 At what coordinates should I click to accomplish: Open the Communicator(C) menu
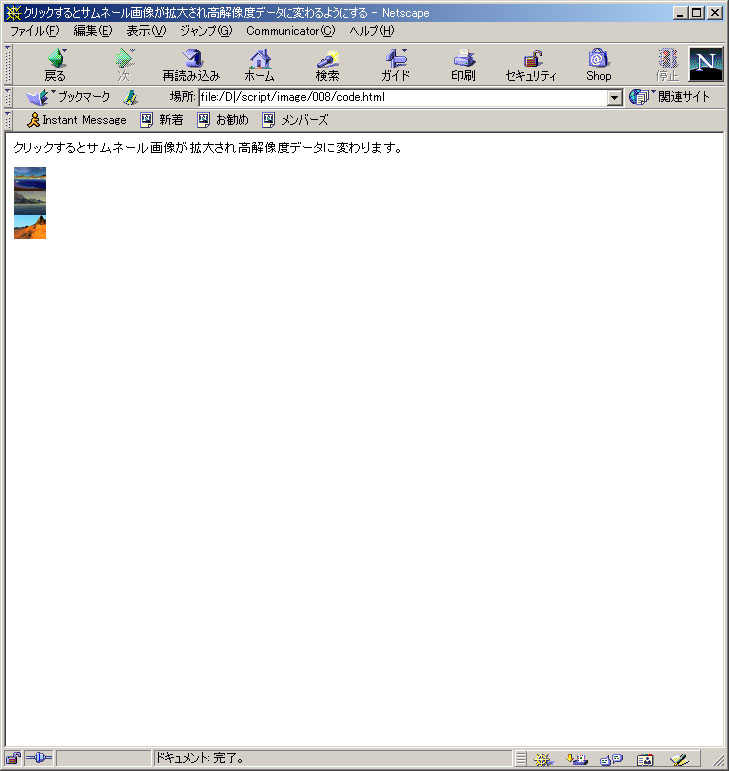(x=291, y=31)
